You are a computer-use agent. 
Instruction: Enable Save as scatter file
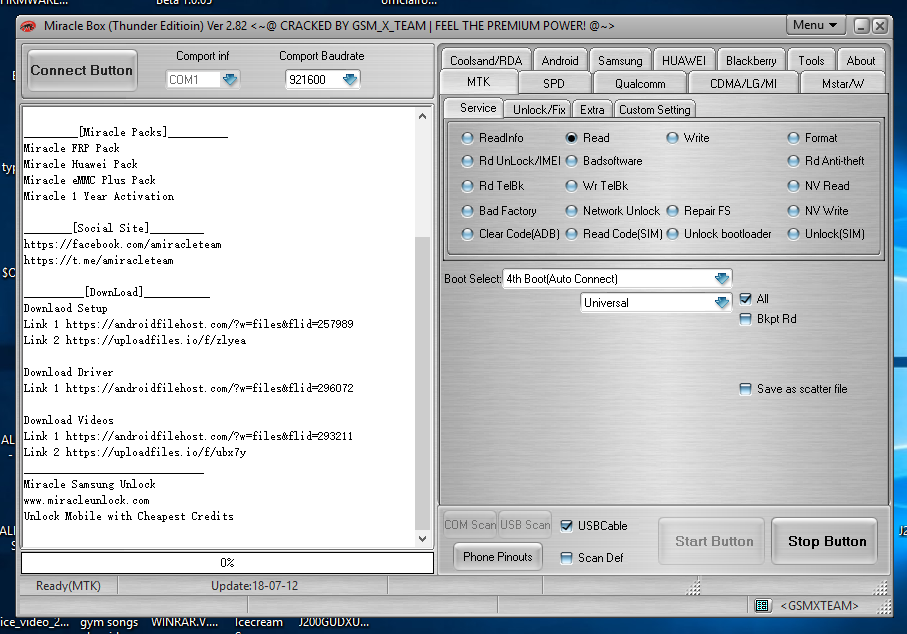pos(745,389)
